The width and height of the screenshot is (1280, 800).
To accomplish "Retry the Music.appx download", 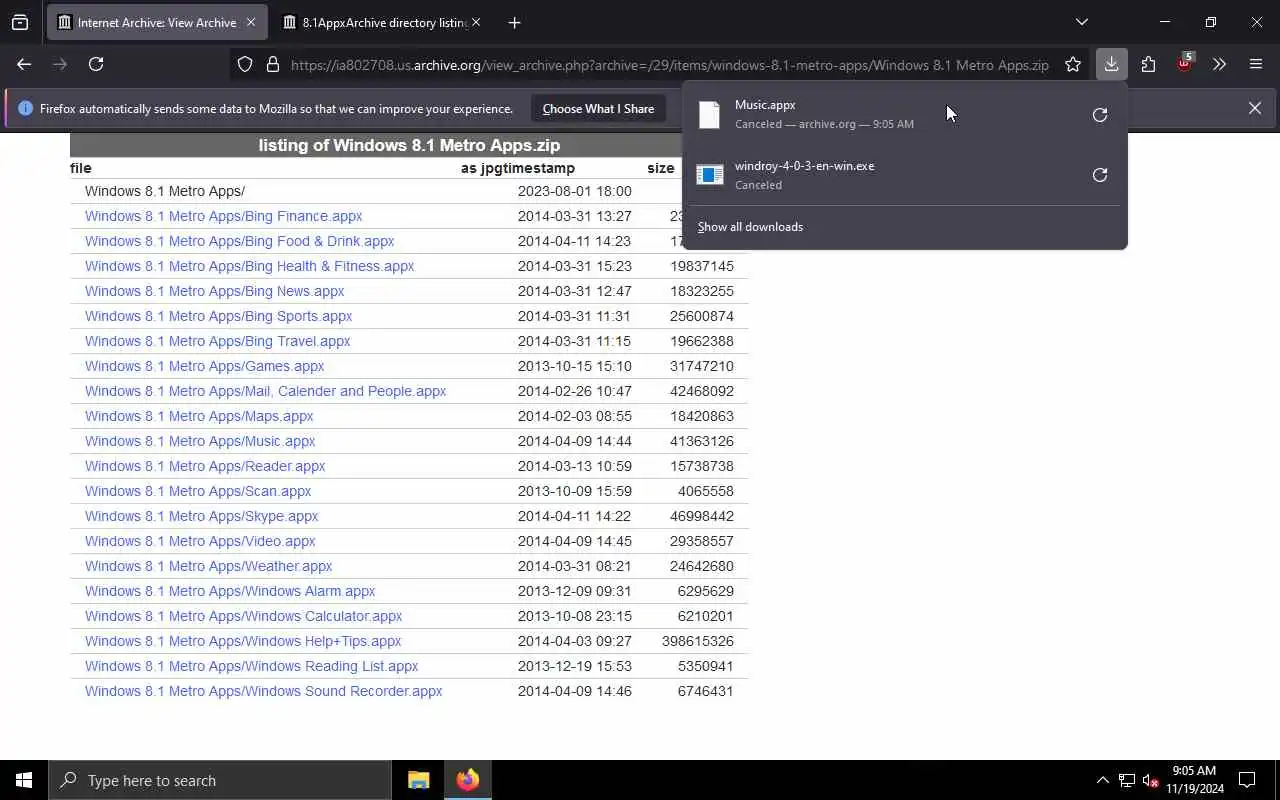I will [1100, 115].
